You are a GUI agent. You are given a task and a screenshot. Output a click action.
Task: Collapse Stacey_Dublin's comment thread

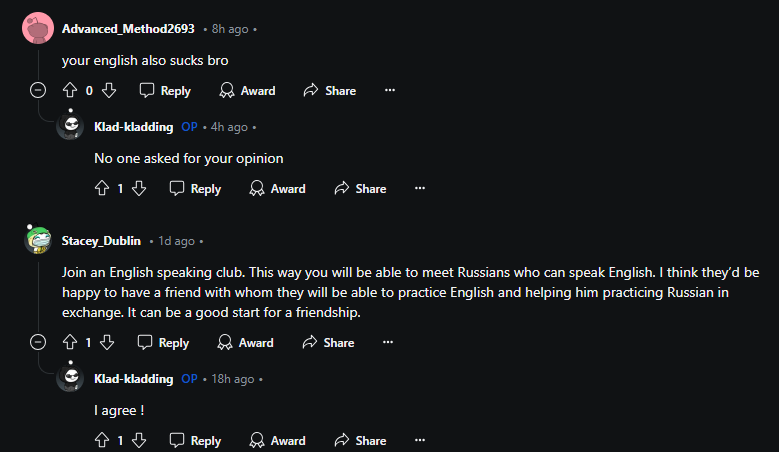(39, 343)
